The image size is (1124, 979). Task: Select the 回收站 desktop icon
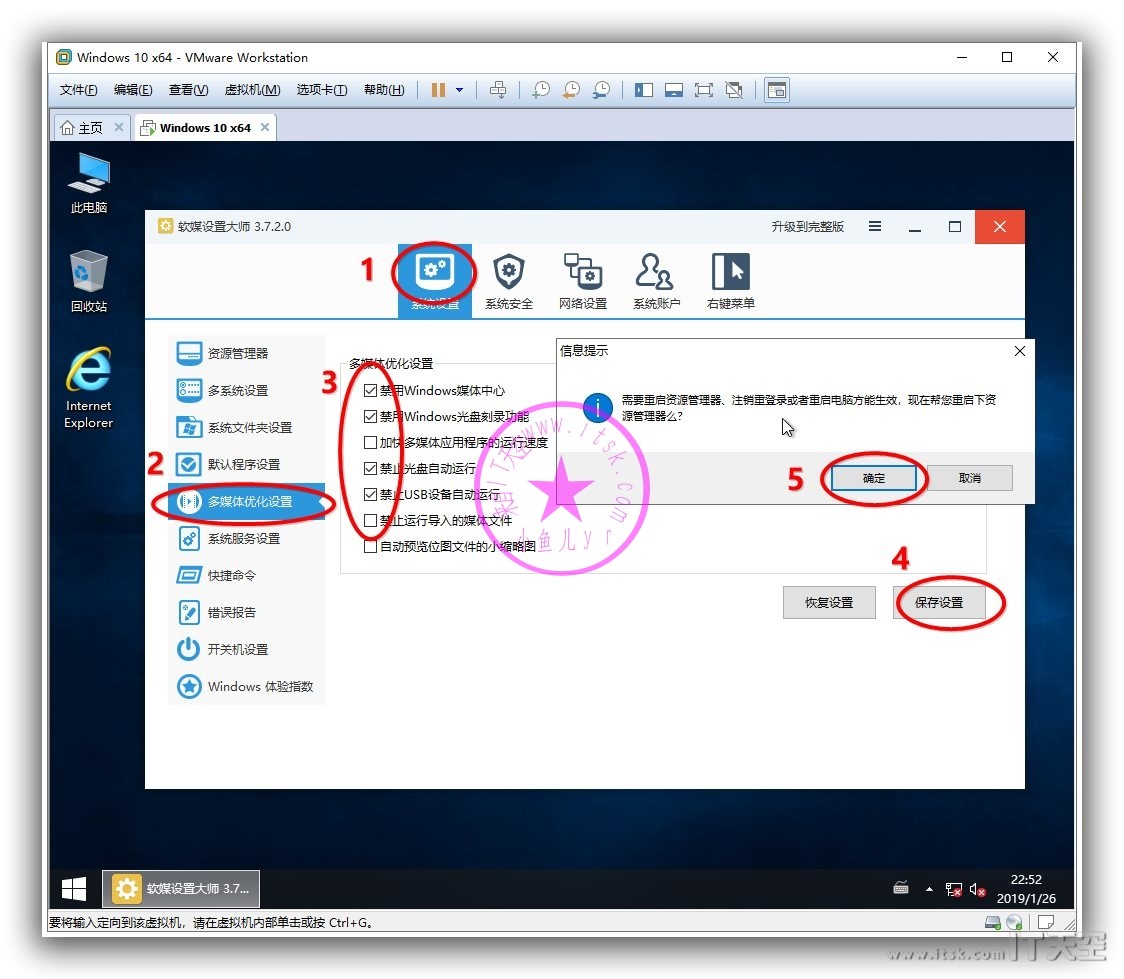(x=88, y=282)
